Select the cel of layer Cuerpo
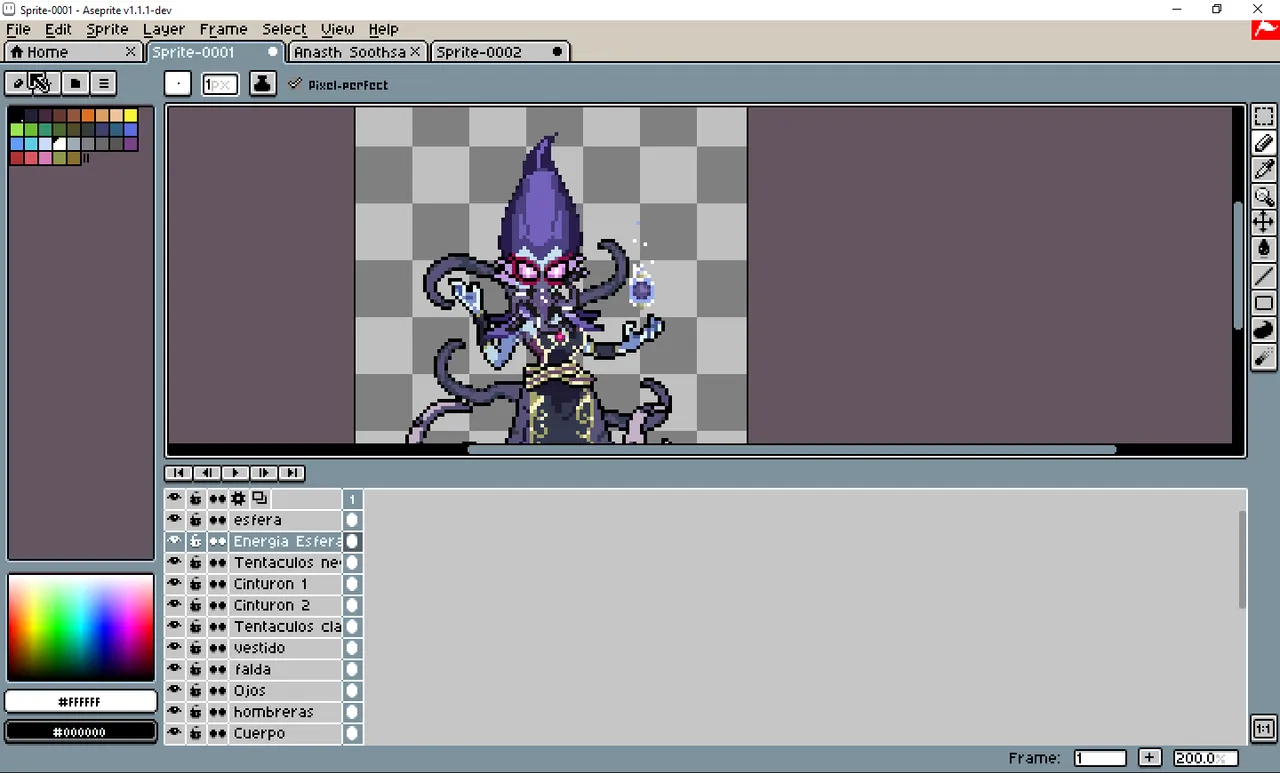Screen dimensions: 1280x773 tap(352, 733)
